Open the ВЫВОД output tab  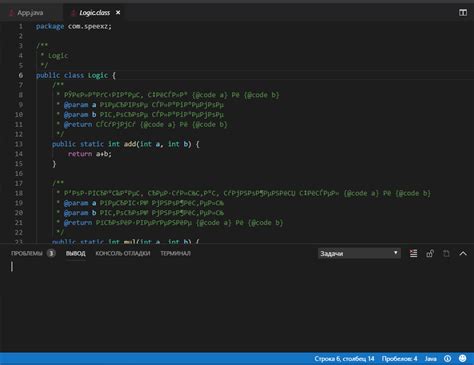point(76,254)
